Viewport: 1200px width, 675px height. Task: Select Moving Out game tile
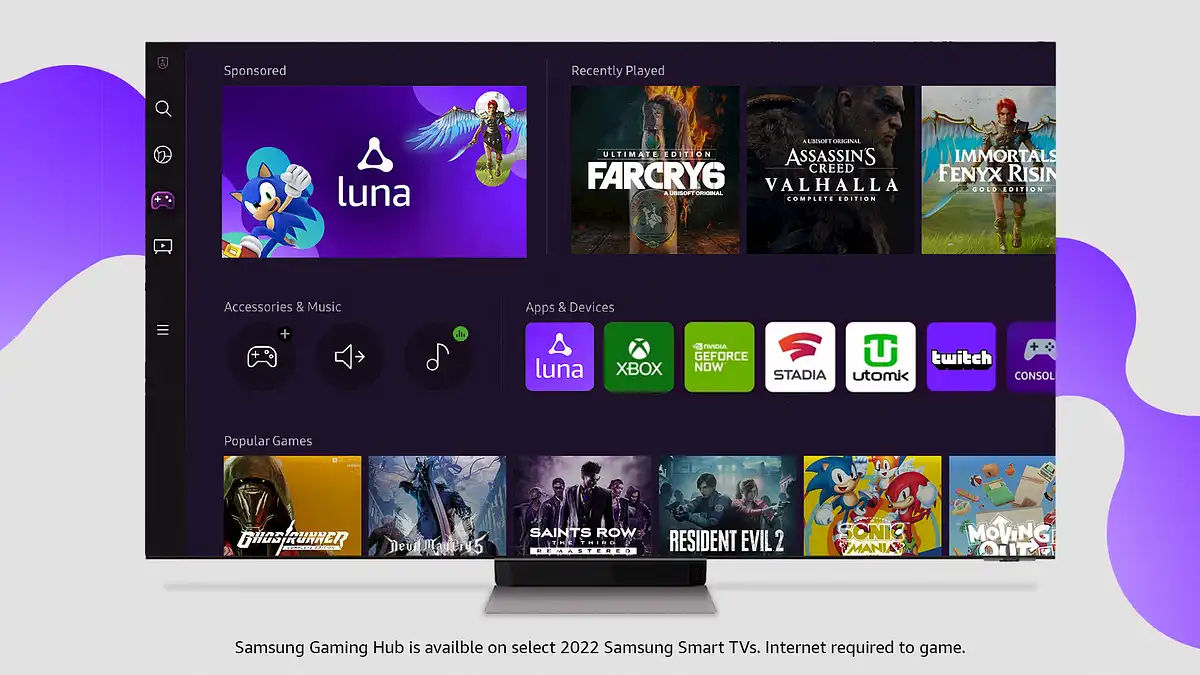[x=1002, y=505]
